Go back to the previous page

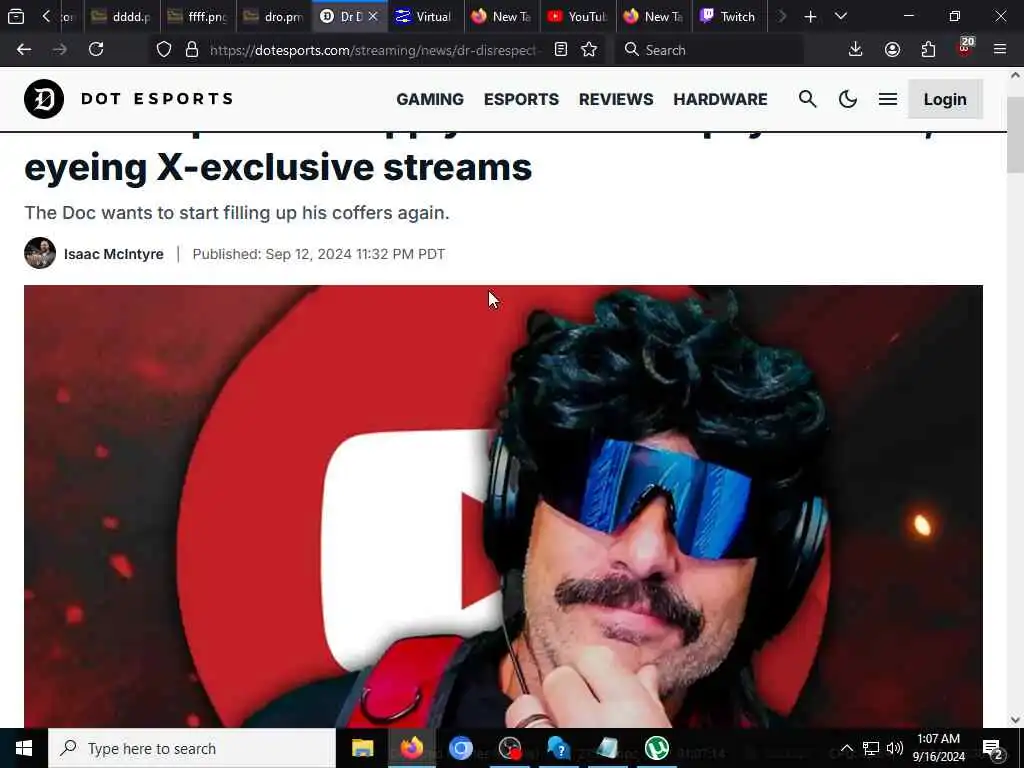[x=24, y=50]
